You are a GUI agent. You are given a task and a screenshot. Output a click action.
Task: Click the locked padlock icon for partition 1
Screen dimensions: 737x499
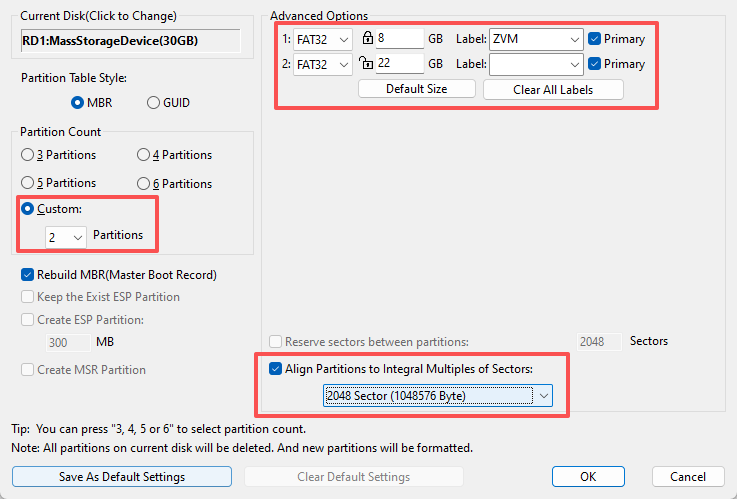[369, 39]
